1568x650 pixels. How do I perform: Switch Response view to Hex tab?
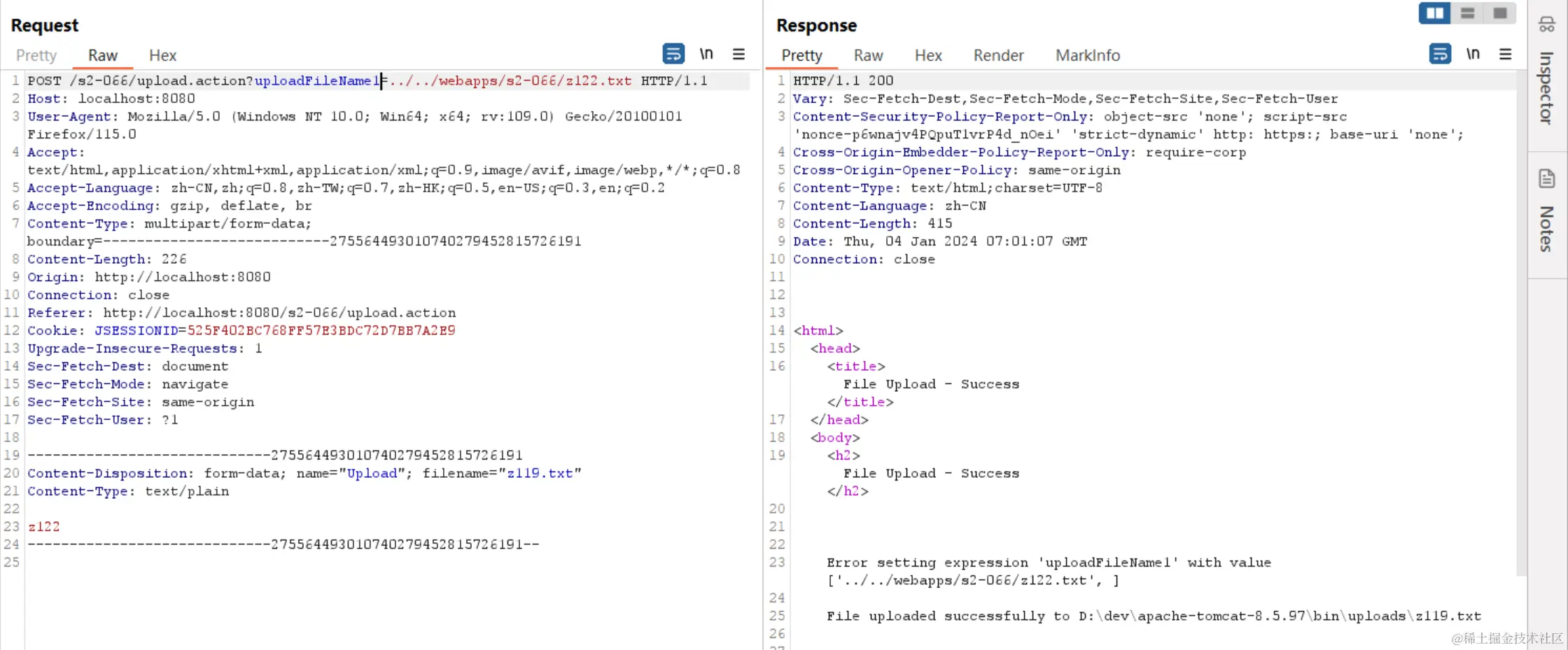[928, 55]
